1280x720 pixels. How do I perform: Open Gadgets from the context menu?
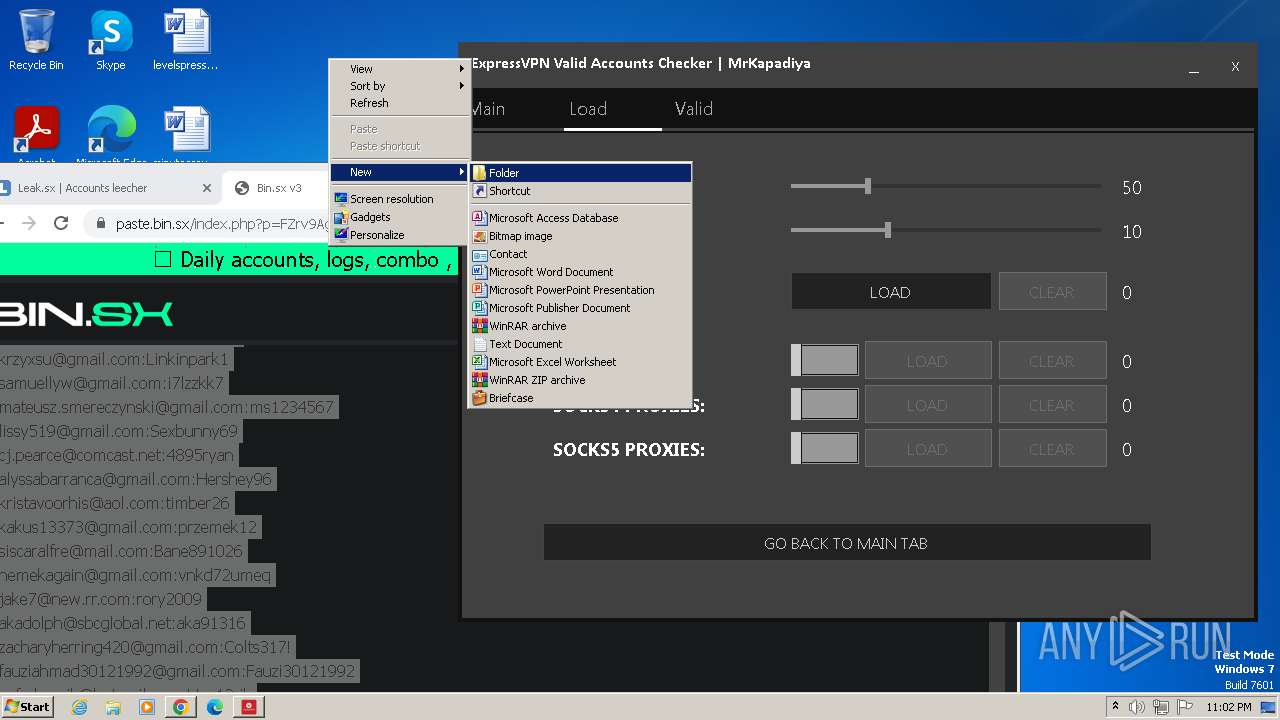pyautogui.click(x=400, y=217)
